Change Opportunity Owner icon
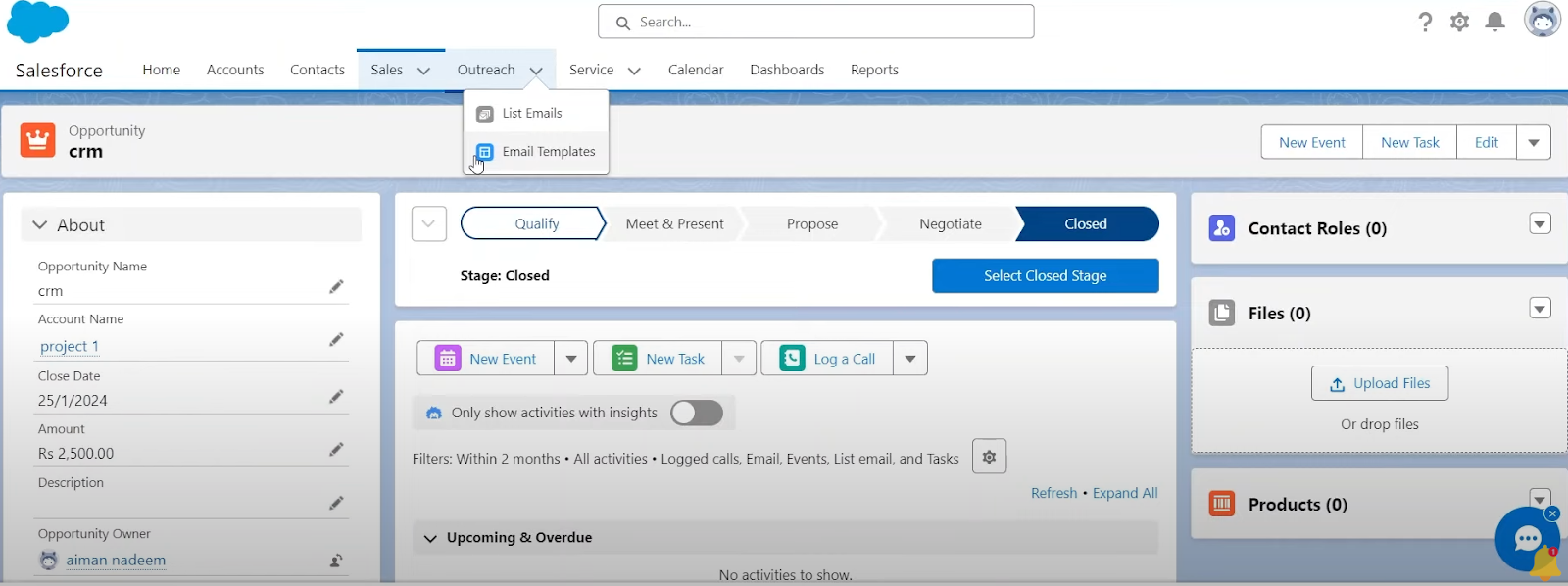Viewport: 1568px width, 586px height. tap(336, 561)
